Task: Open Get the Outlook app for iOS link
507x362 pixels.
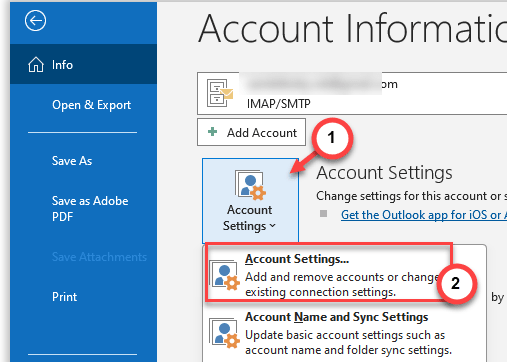Action: (x=424, y=215)
